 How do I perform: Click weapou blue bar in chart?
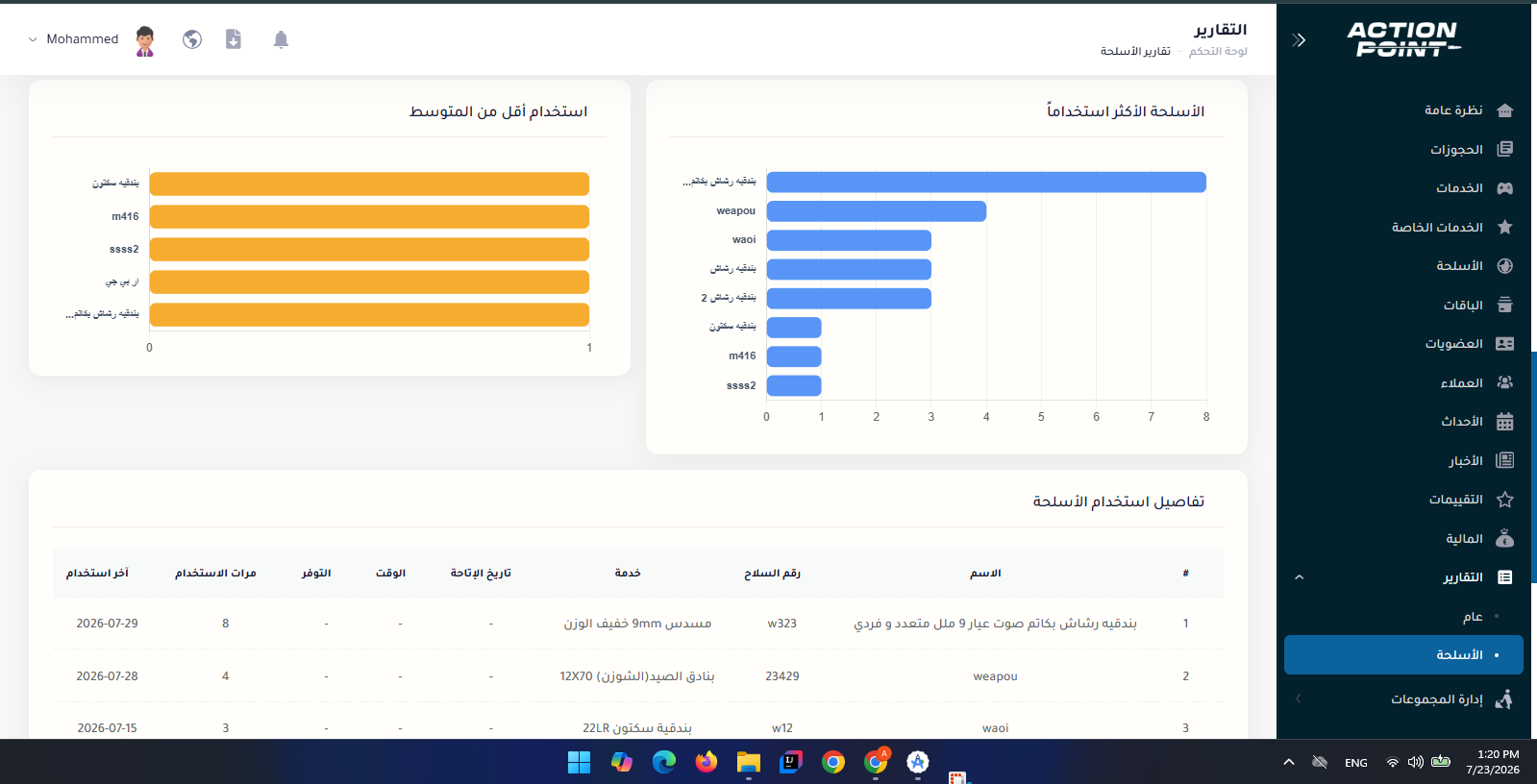coord(877,211)
